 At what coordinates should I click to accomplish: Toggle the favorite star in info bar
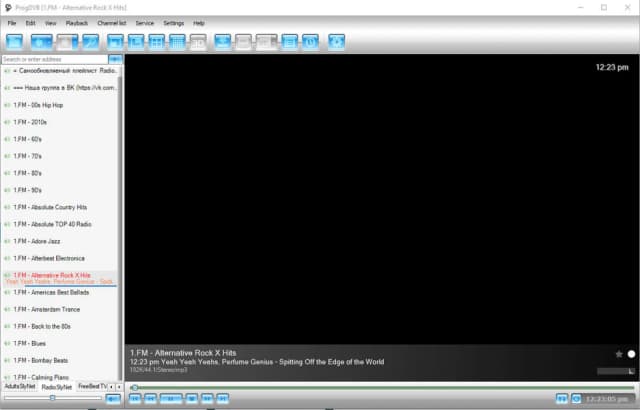(x=619, y=354)
